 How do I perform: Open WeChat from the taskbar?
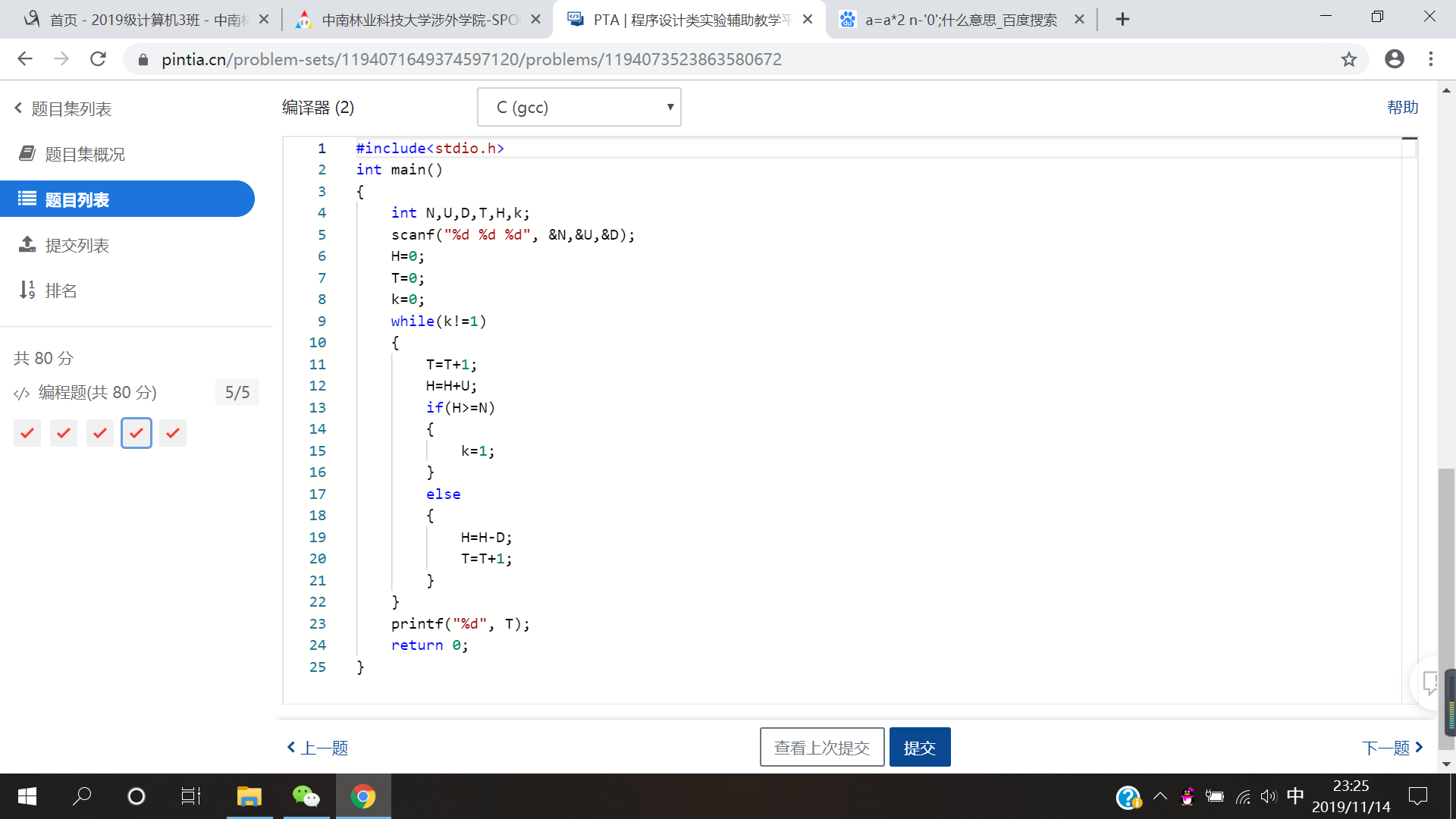coord(306,796)
